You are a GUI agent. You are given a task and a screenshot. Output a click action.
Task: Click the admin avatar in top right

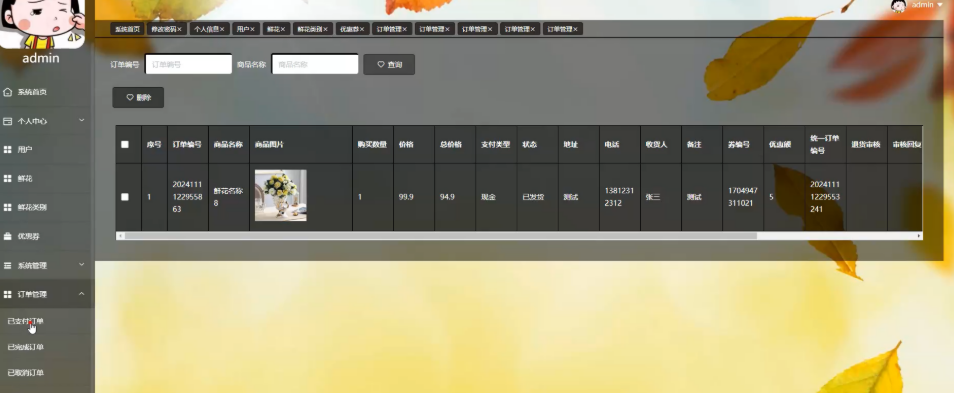pyautogui.click(x=899, y=5)
